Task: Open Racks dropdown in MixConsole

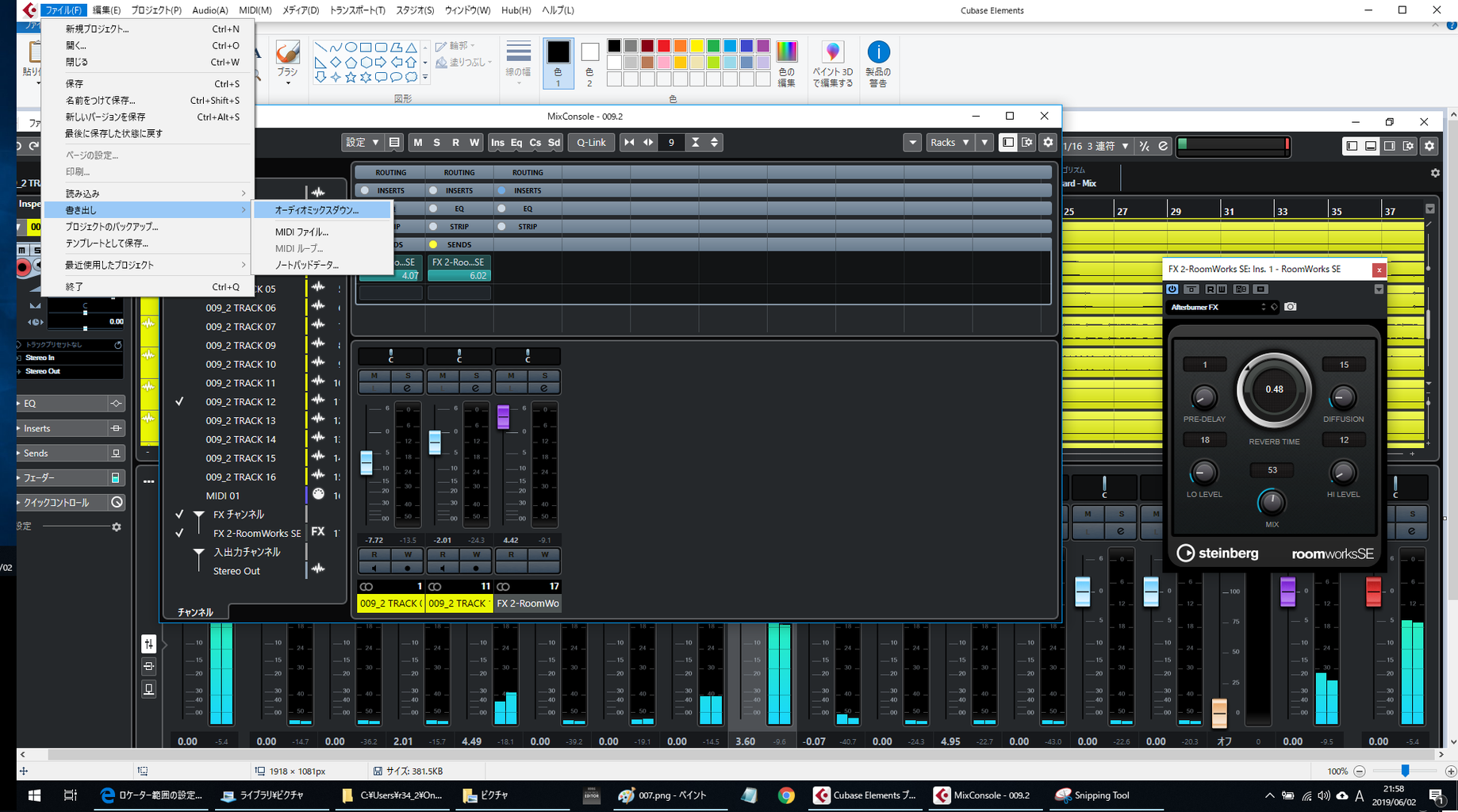Action: click(x=950, y=143)
